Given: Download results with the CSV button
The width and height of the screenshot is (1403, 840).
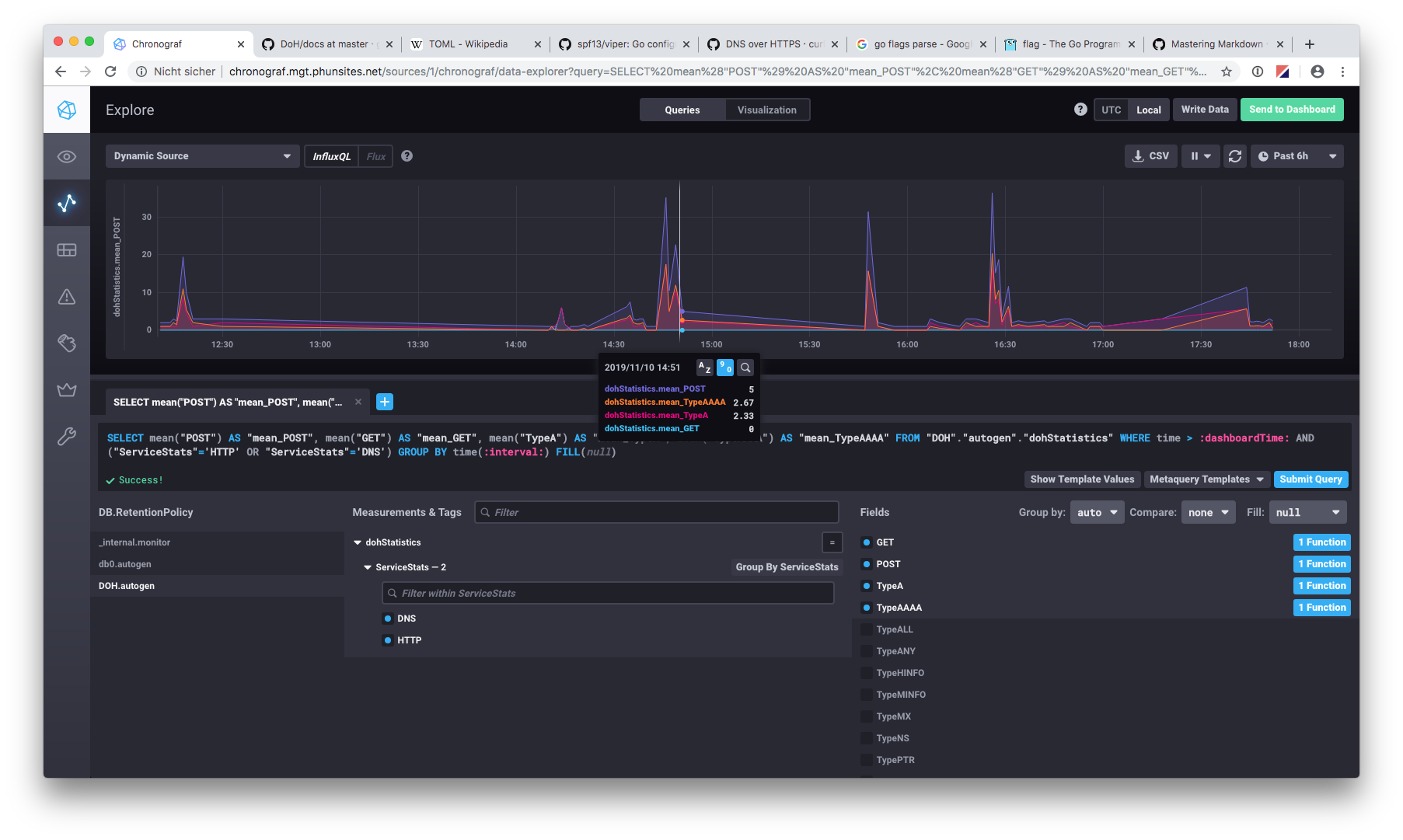Looking at the screenshot, I should (x=1151, y=156).
